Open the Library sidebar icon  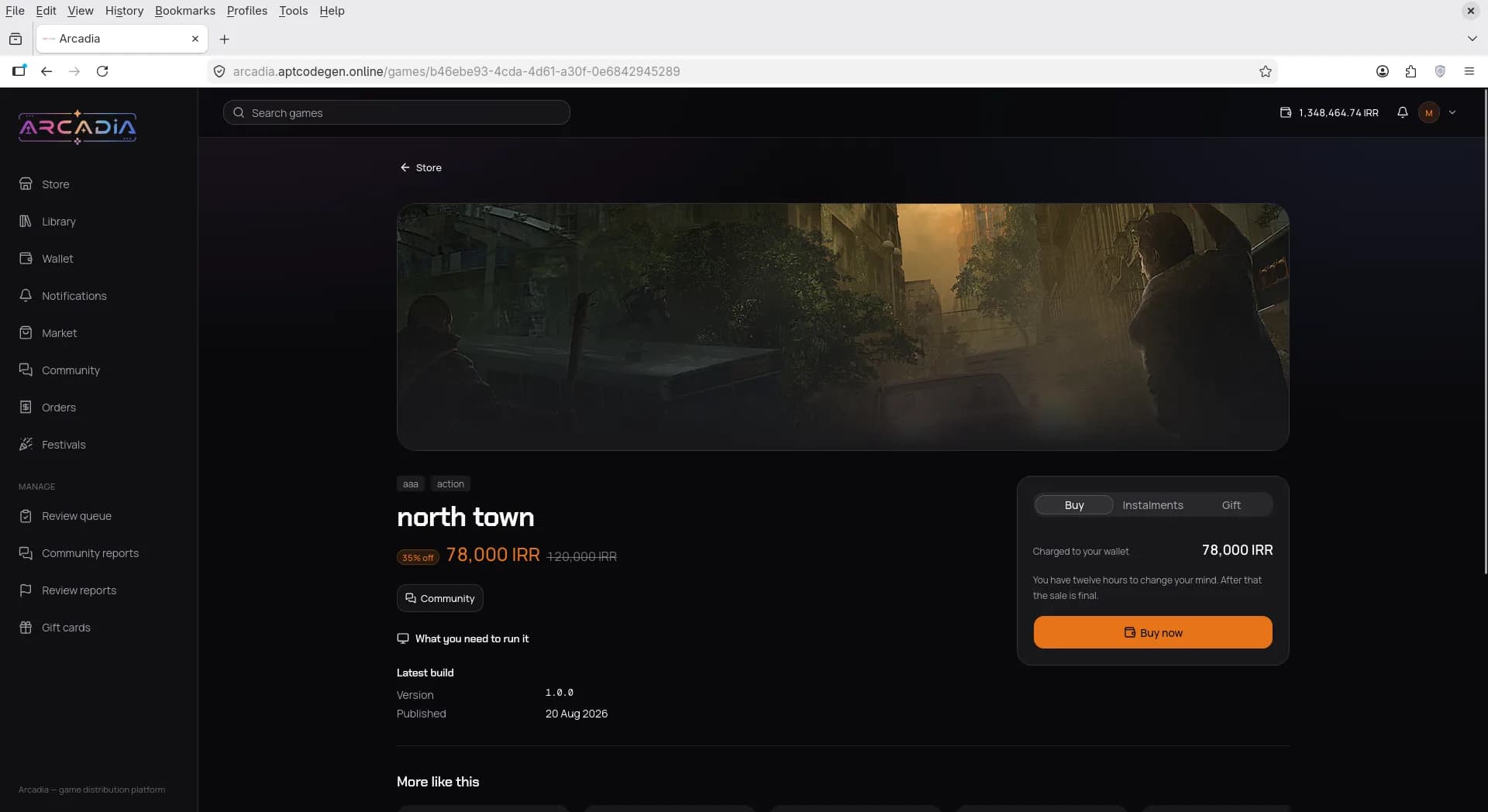[26, 221]
